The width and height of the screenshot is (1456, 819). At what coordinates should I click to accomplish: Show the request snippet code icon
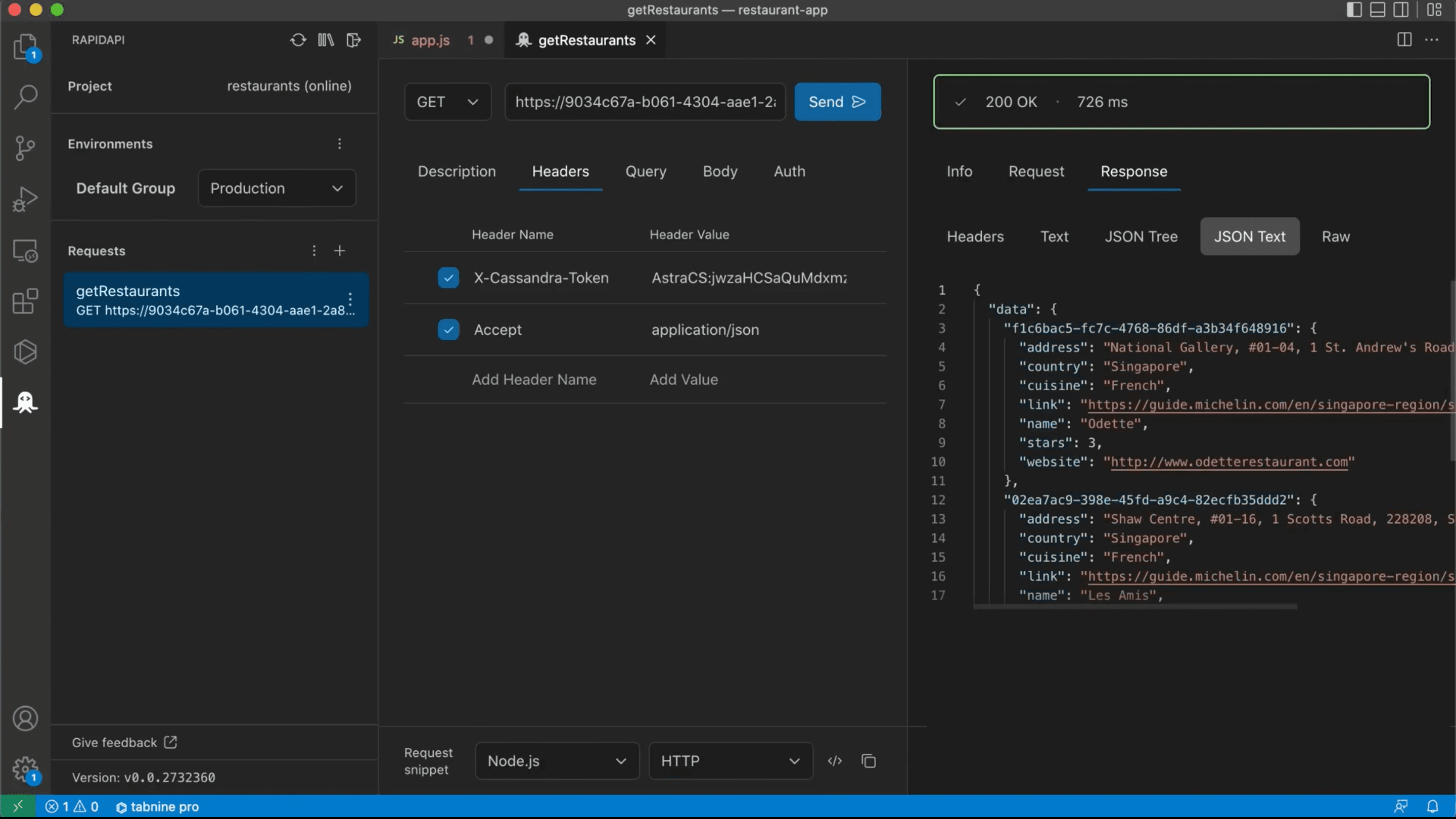click(835, 761)
